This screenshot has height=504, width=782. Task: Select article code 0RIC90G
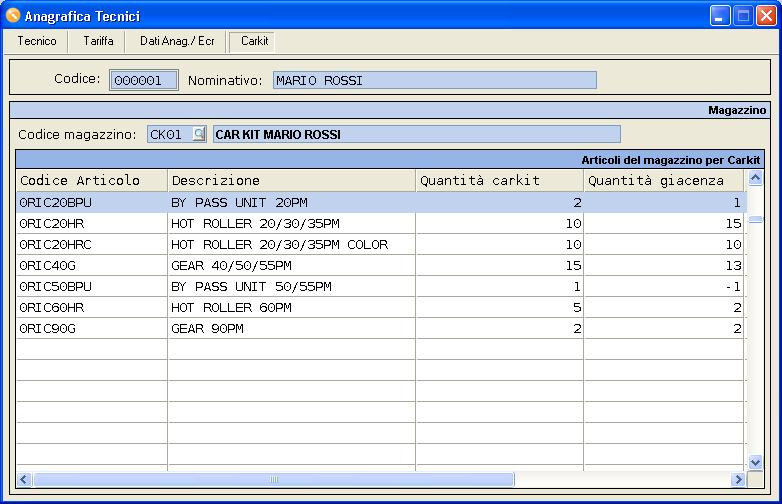pos(47,328)
